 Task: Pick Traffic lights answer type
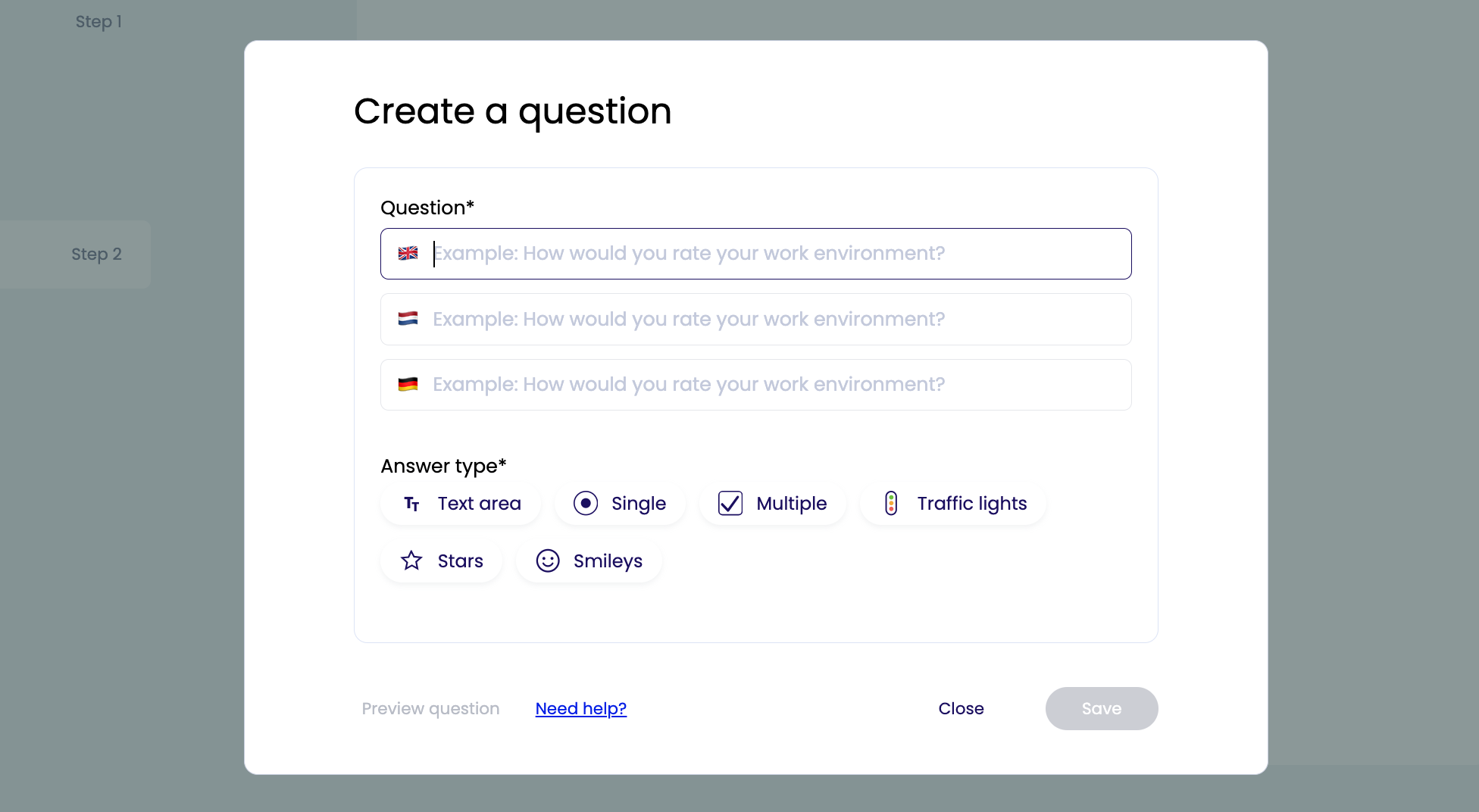tap(971, 504)
